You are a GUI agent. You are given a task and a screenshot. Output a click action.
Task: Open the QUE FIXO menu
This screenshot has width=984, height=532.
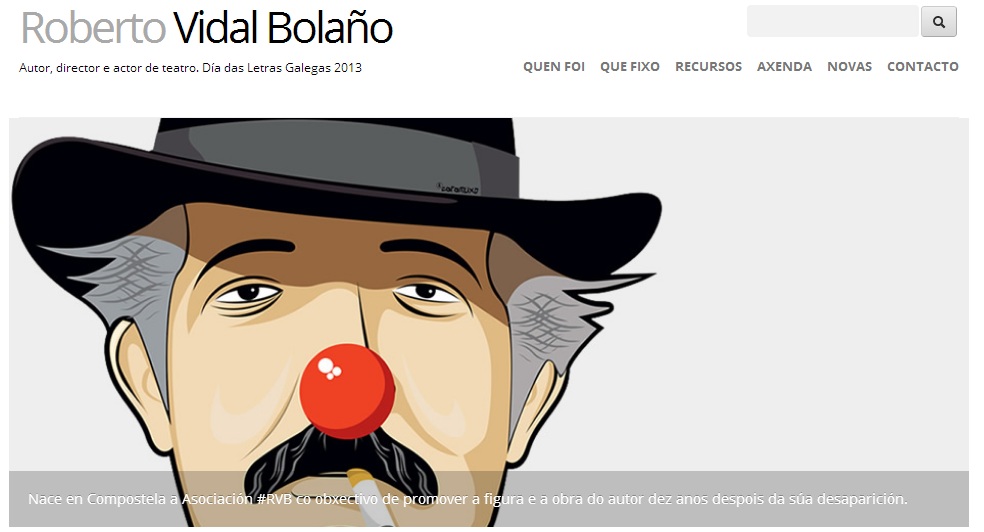click(x=629, y=66)
